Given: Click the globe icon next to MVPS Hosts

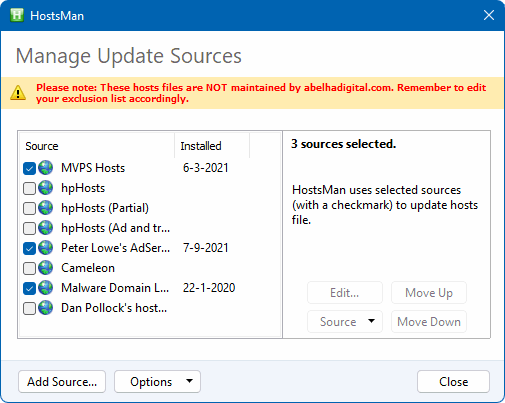Looking at the screenshot, I should pos(45,168).
